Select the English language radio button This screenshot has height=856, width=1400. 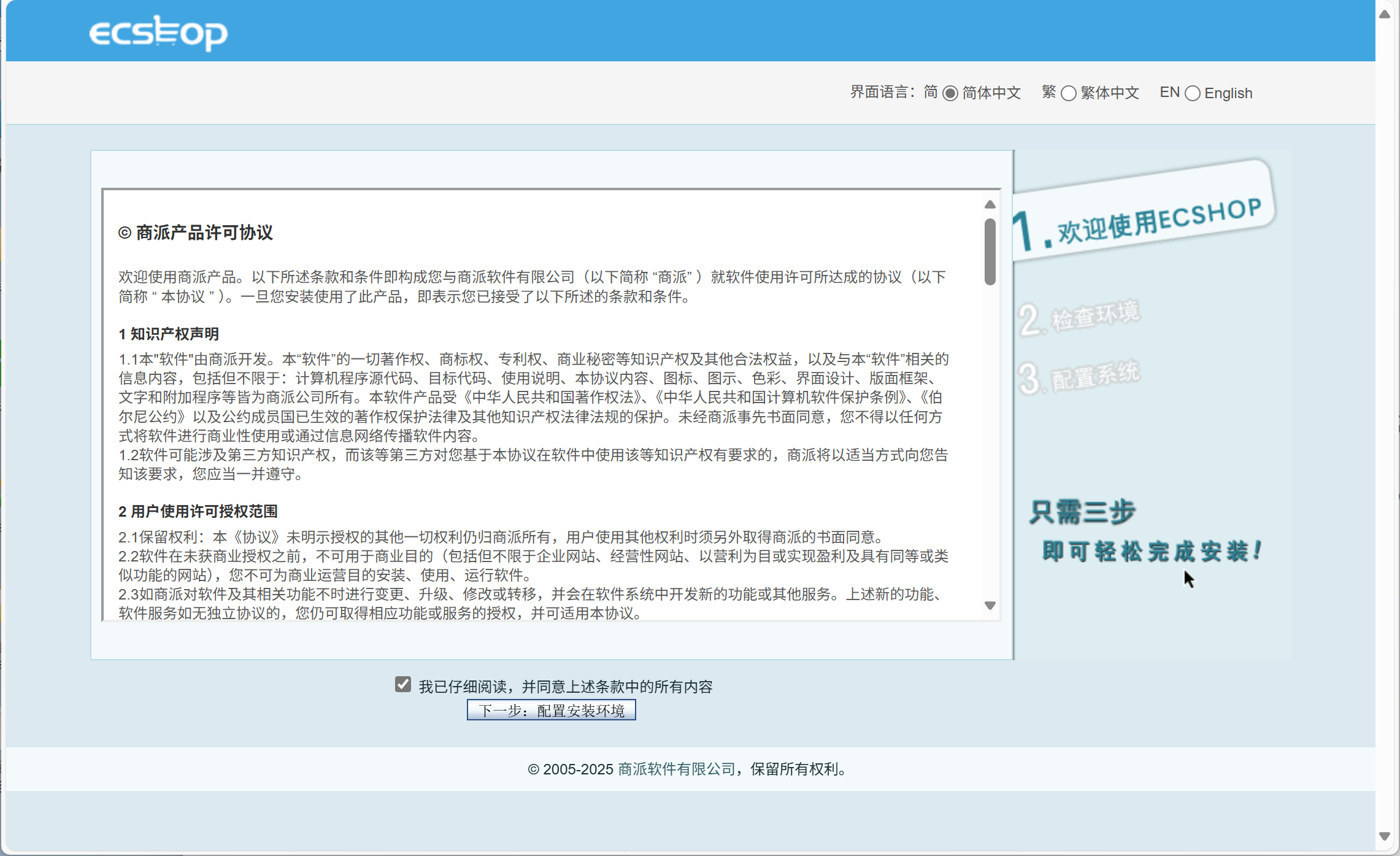coord(1193,93)
